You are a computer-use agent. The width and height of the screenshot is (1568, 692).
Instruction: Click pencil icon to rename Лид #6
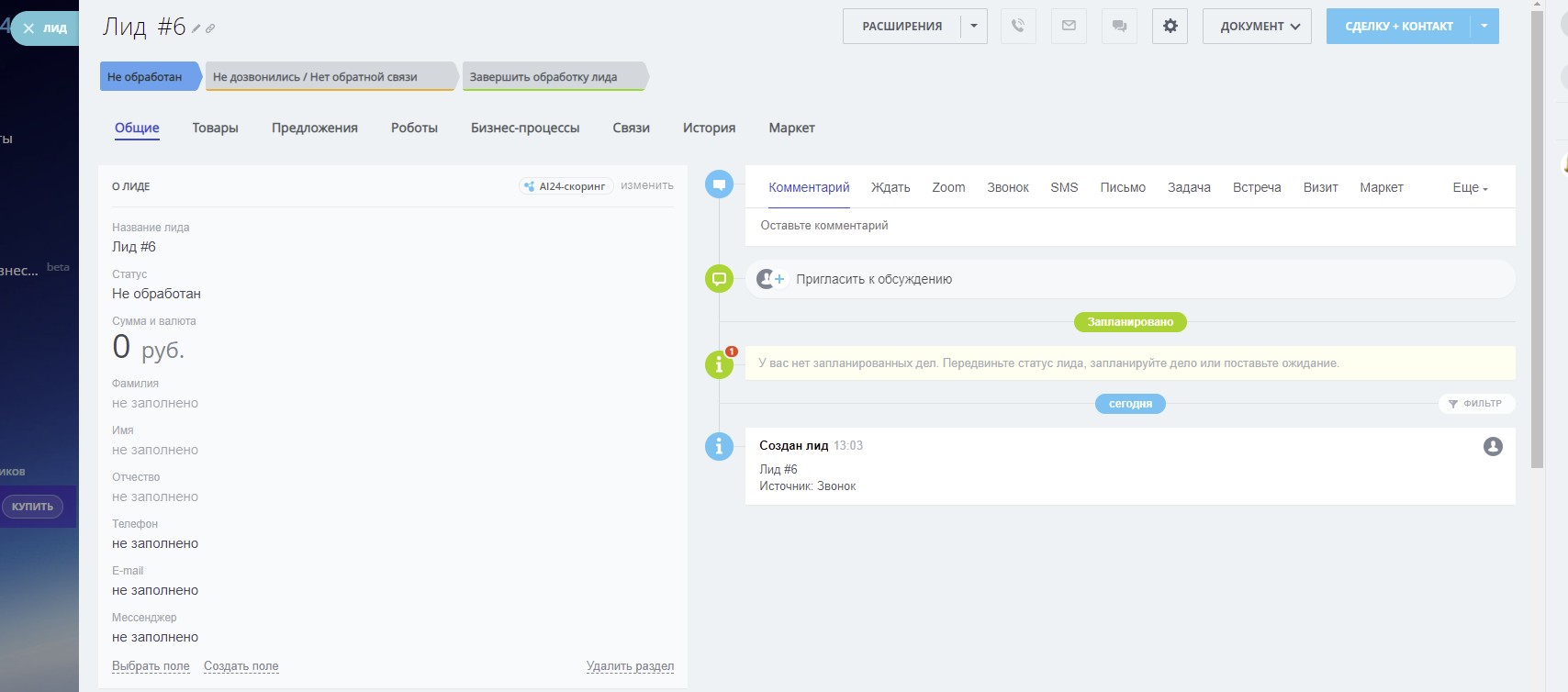tap(196, 28)
